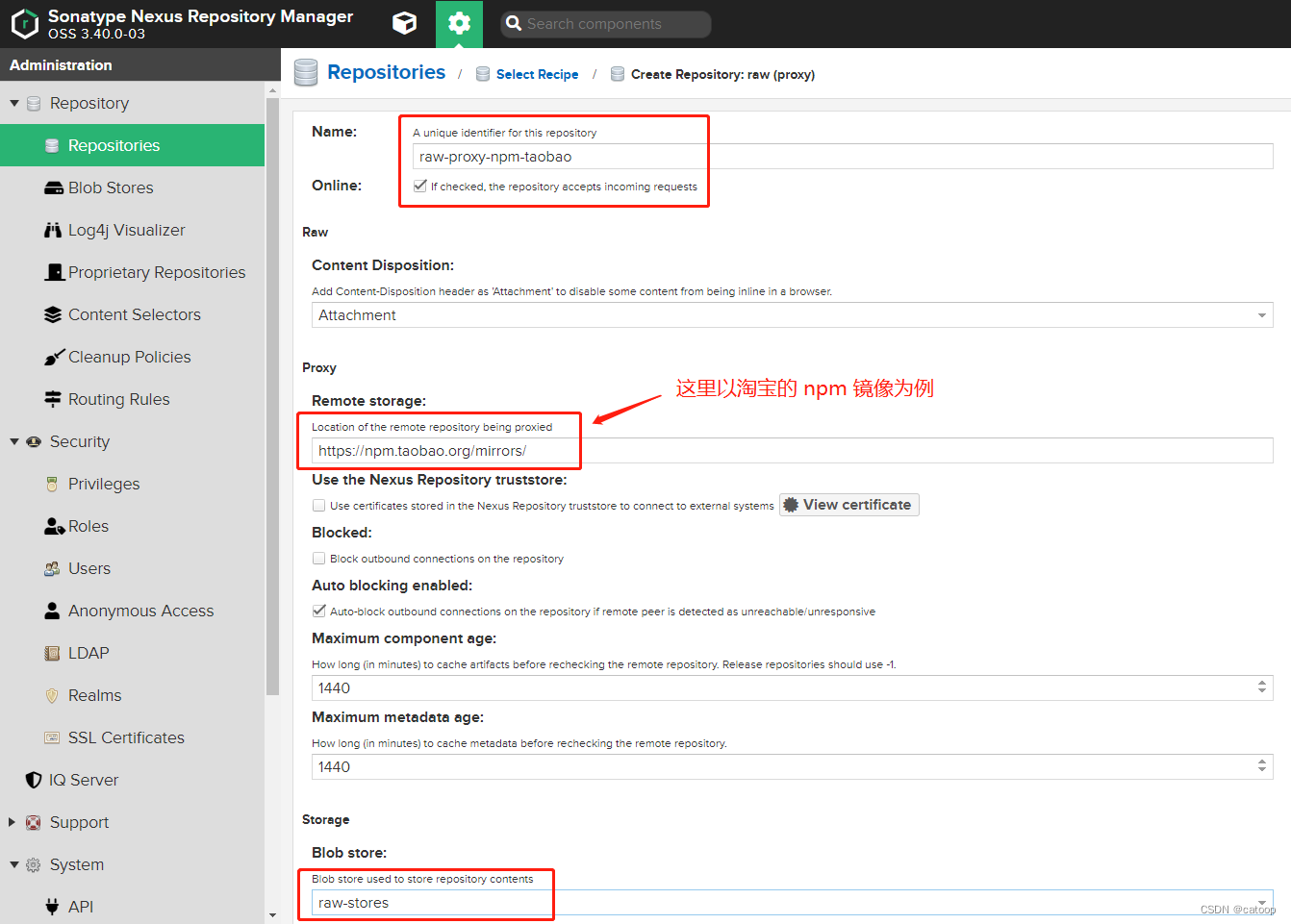Image resolution: width=1291 pixels, height=924 pixels.
Task: Click the Log4j Visualizer binoculars icon
Action: [x=53, y=230]
